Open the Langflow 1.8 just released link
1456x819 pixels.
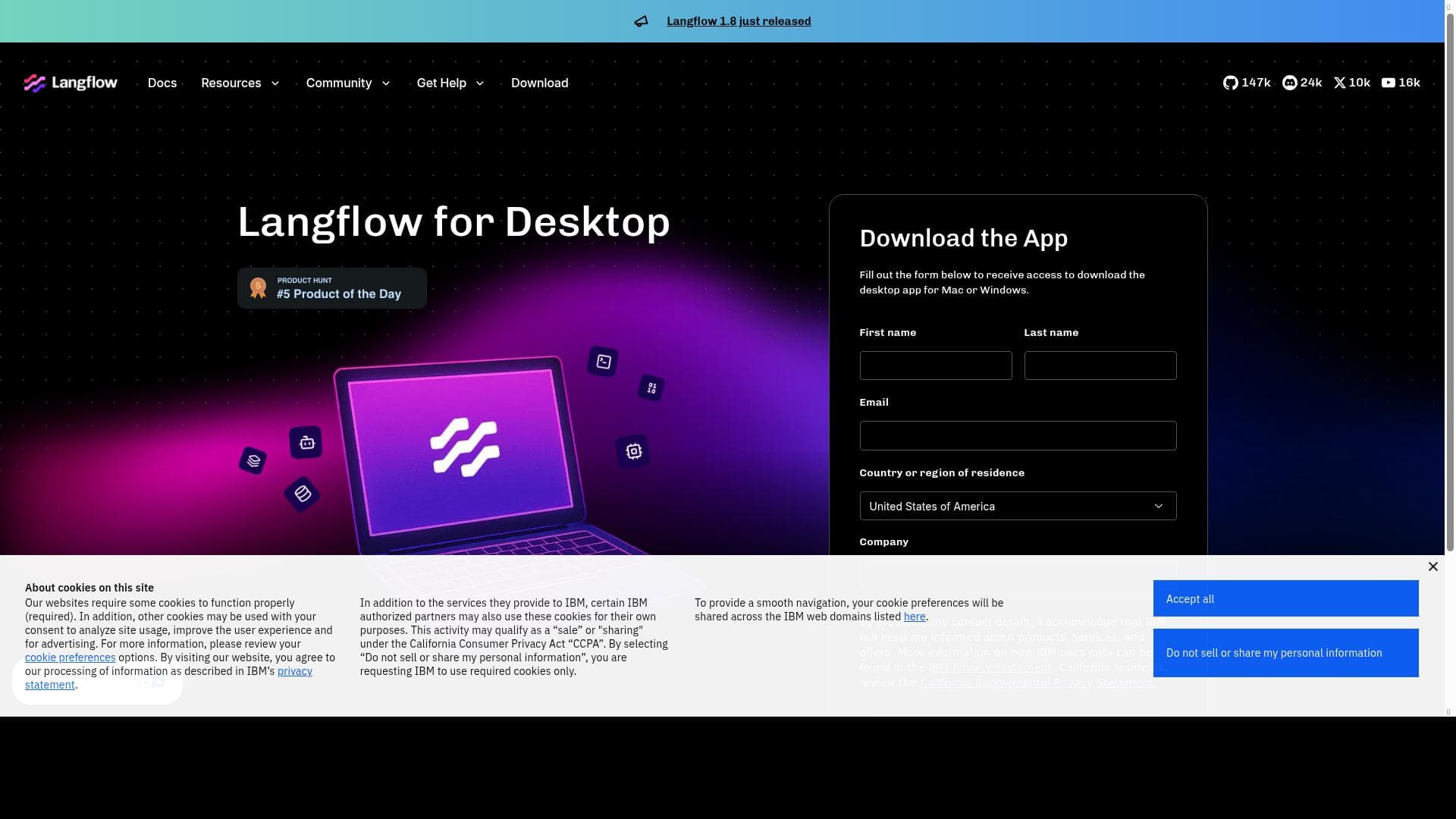click(739, 21)
